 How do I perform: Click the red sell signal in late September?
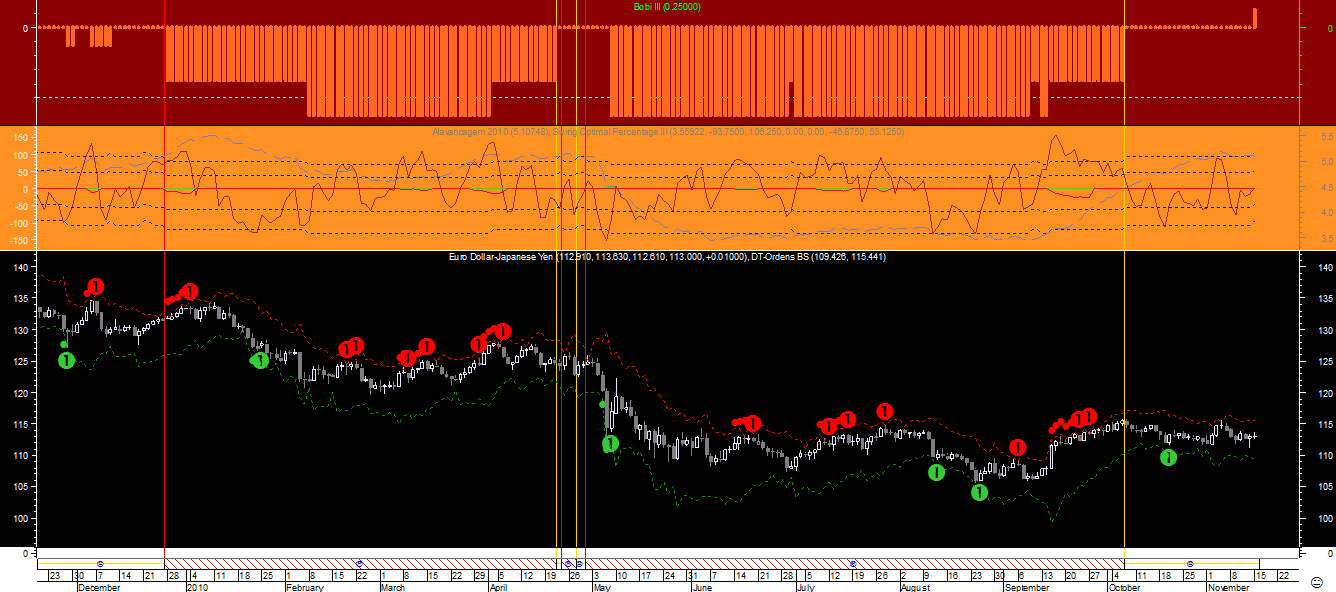coord(1088,416)
